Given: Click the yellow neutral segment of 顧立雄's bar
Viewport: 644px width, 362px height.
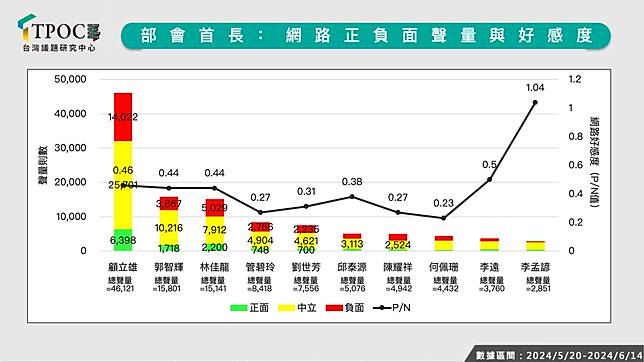Looking at the screenshot, I should [123, 185].
